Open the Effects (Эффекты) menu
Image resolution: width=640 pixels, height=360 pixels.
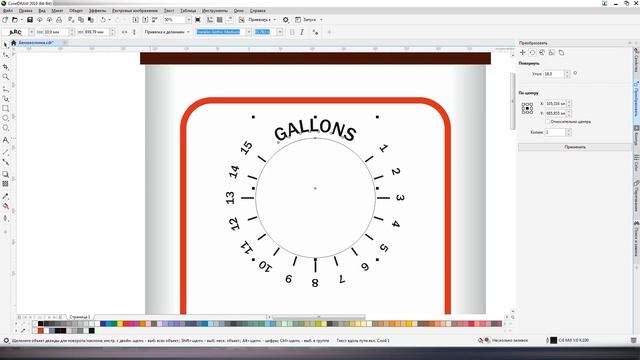[x=97, y=11]
